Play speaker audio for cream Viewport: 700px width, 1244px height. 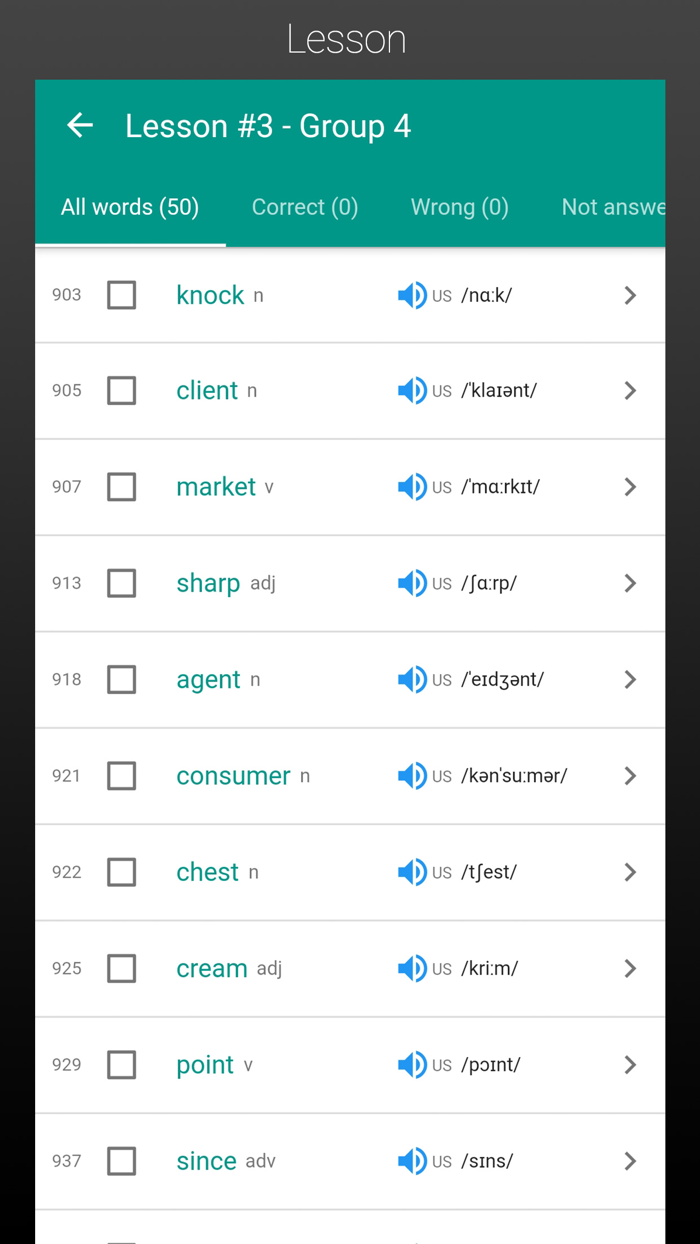[411, 968]
